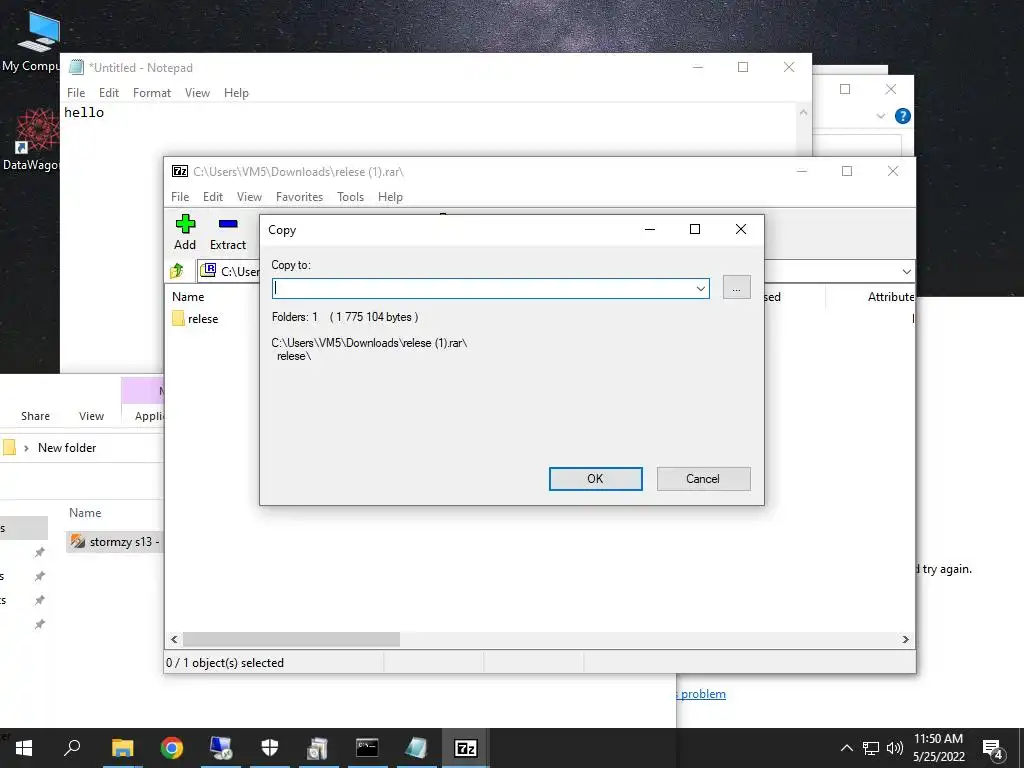Expand the Copy to path dropdown
This screenshot has height=768, width=1024.
point(701,288)
